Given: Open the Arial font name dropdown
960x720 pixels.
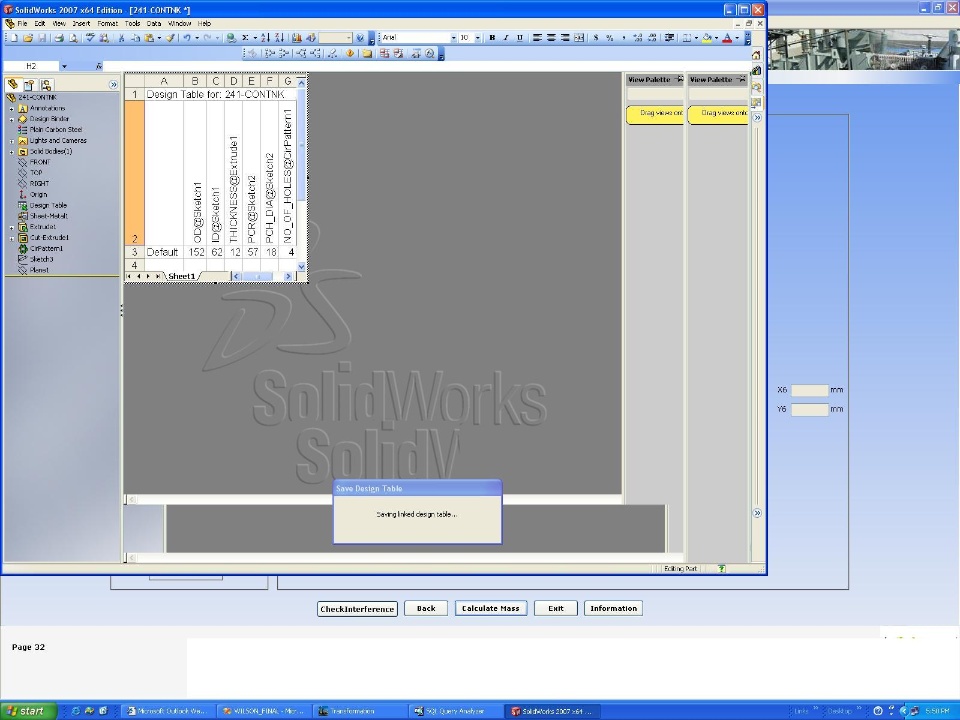Looking at the screenshot, I should coord(454,38).
